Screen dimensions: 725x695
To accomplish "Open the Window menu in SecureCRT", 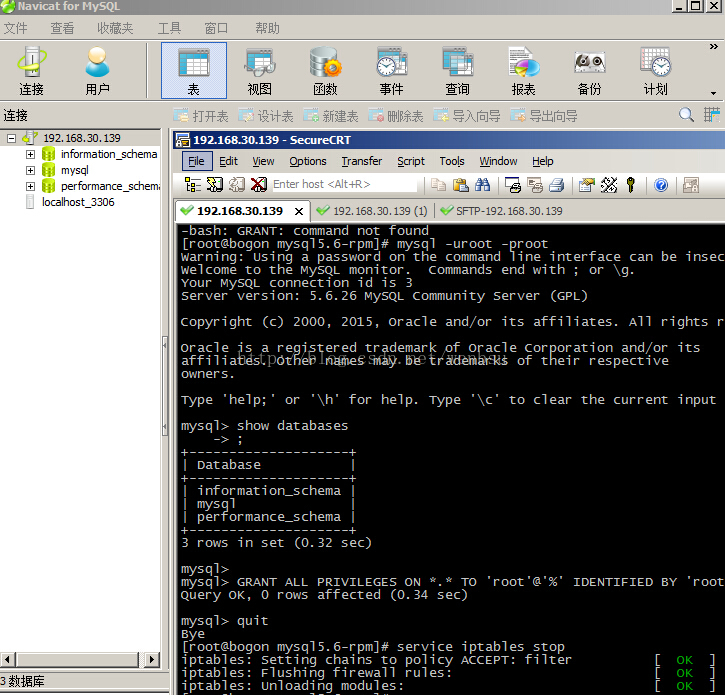I will click(x=498, y=161).
